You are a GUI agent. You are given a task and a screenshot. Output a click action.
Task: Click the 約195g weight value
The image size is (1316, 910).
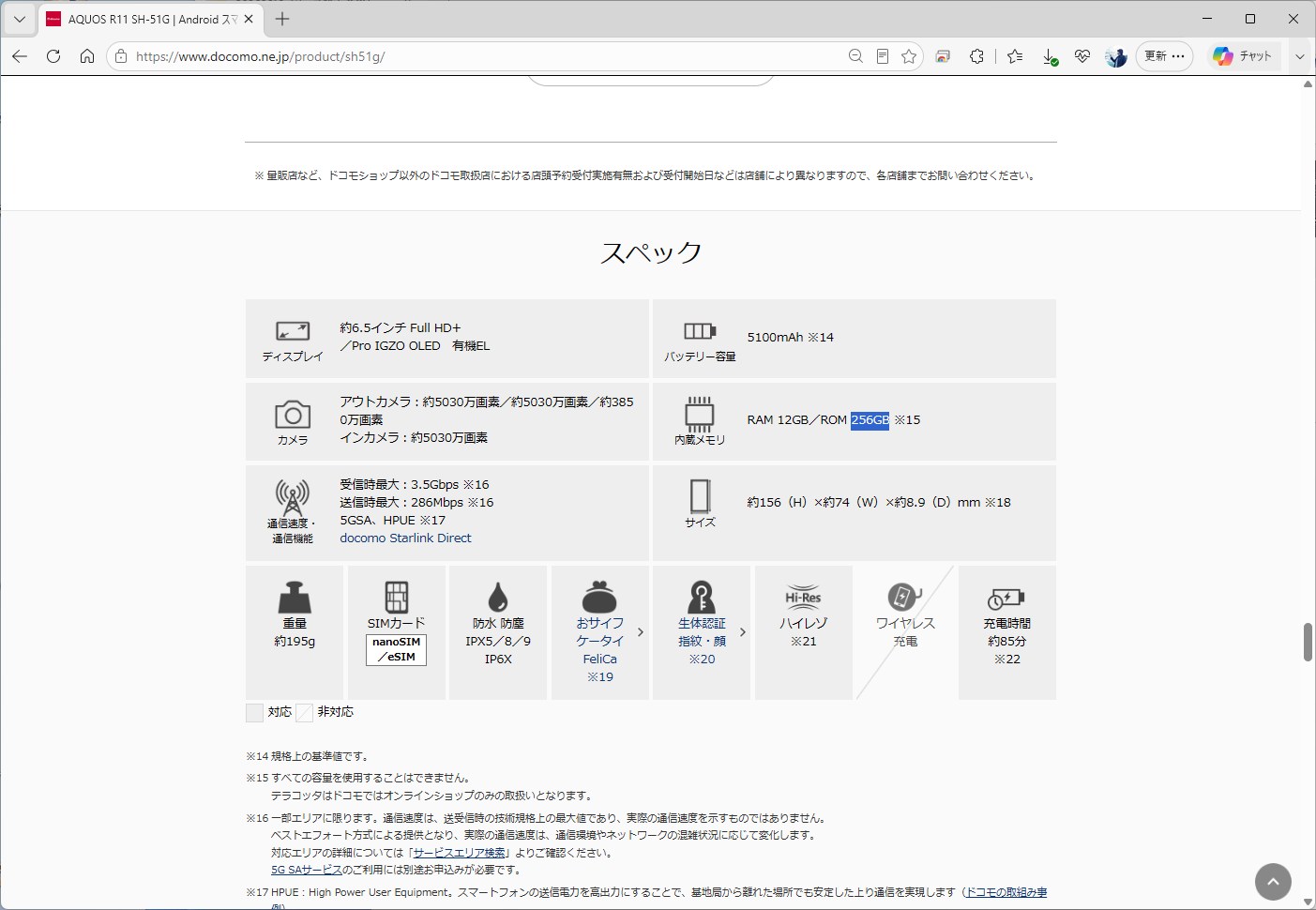click(x=295, y=641)
